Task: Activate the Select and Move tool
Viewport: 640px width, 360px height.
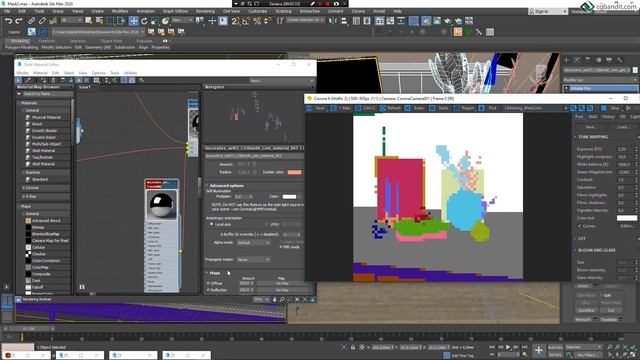Action: pyautogui.click(x=133, y=21)
